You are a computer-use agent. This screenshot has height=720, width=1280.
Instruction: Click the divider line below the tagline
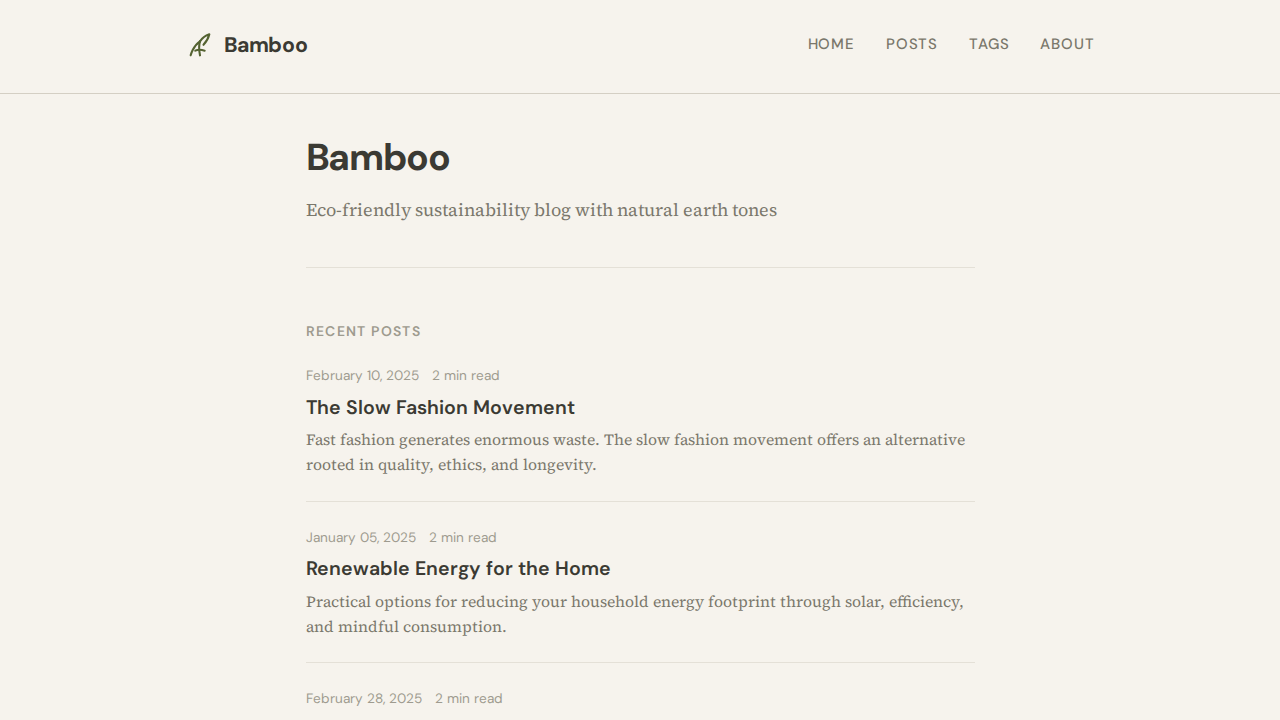pyautogui.click(x=640, y=267)
